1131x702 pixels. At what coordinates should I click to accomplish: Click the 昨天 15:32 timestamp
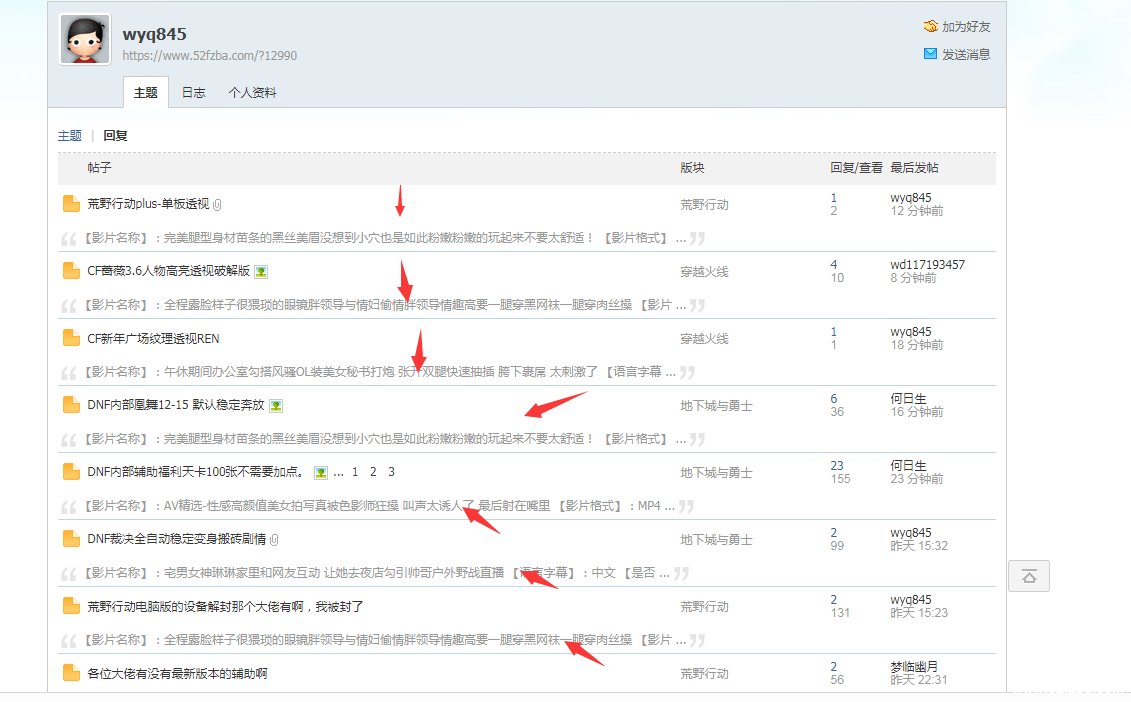pos(919,545)
